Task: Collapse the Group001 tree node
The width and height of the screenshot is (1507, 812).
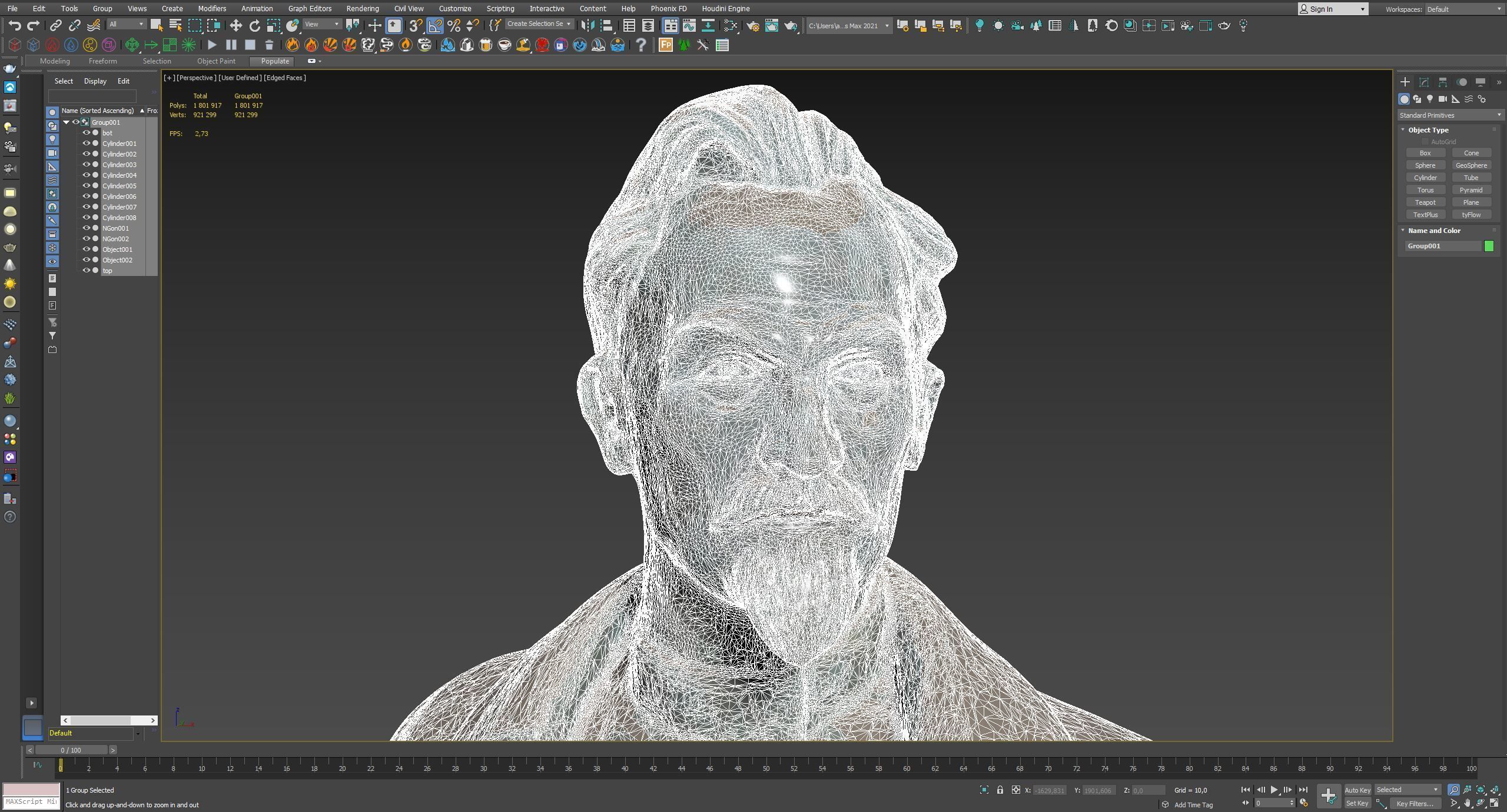Action: (67, 122)
